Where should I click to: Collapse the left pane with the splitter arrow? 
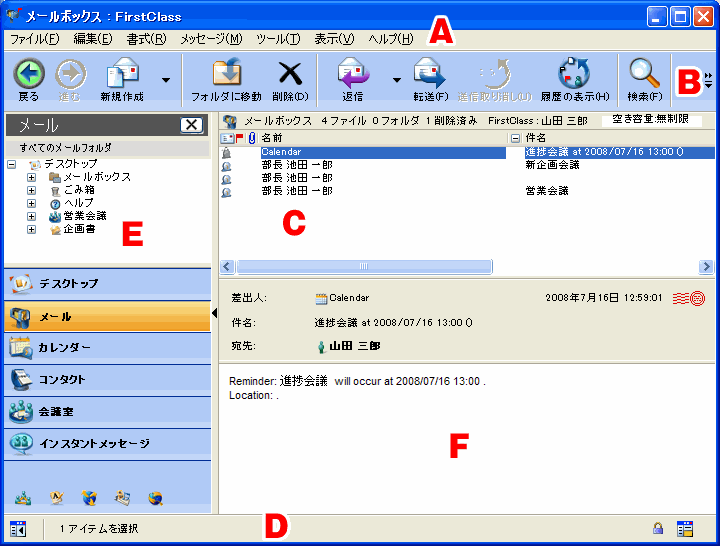click(x=215, y=314)
